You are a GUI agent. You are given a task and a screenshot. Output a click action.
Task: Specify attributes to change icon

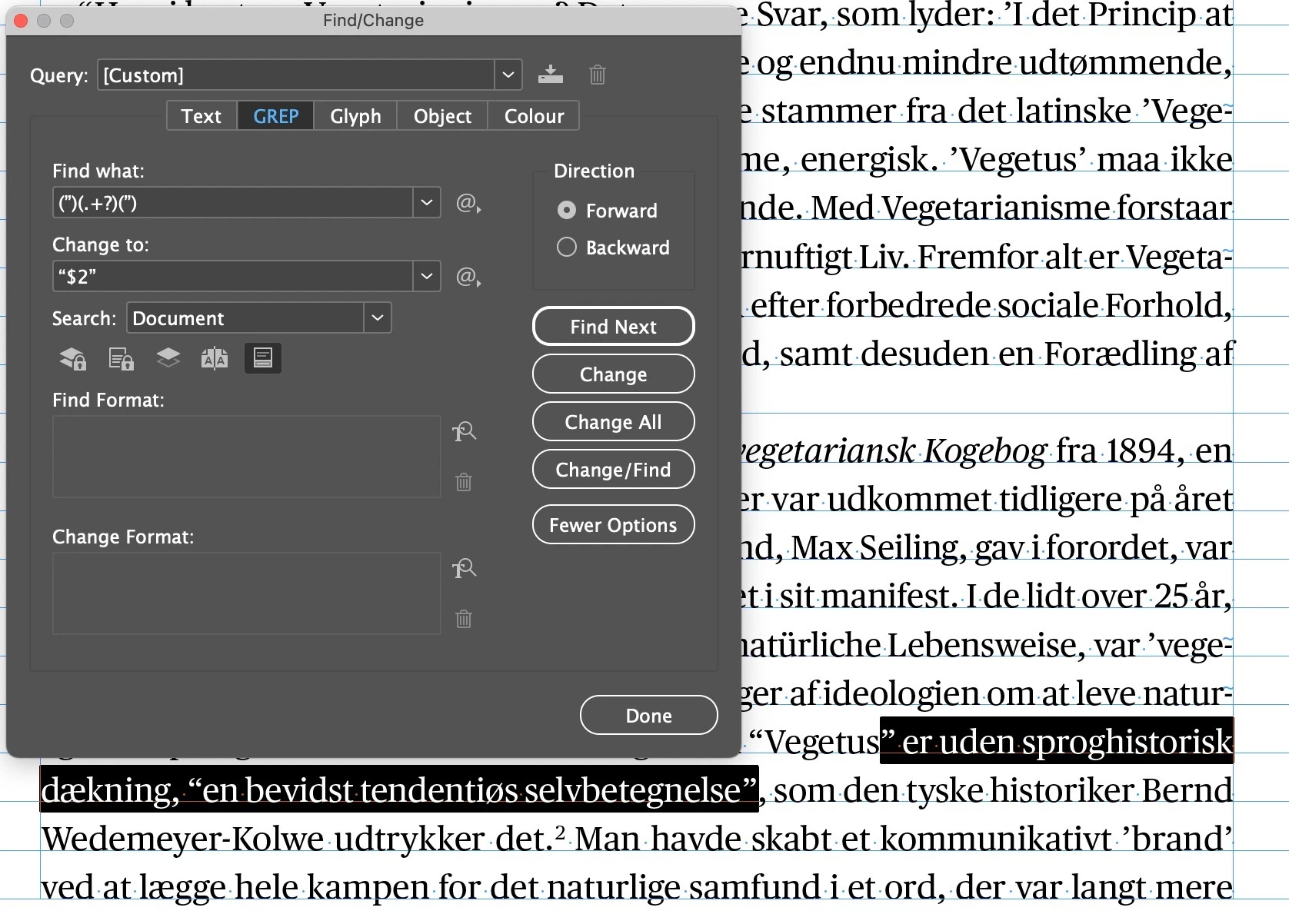point(464,568)
